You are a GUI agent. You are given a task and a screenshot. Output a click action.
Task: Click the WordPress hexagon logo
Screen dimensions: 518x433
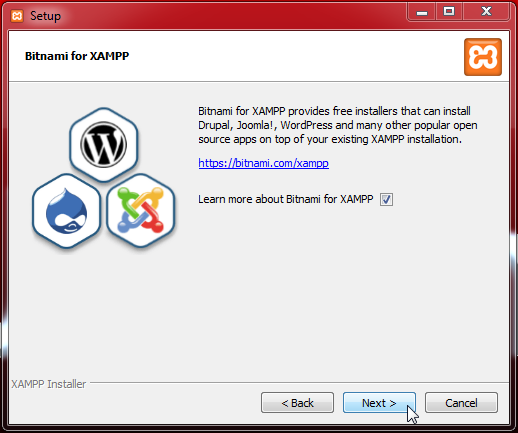pyautogui.click(x=103, y=145)
